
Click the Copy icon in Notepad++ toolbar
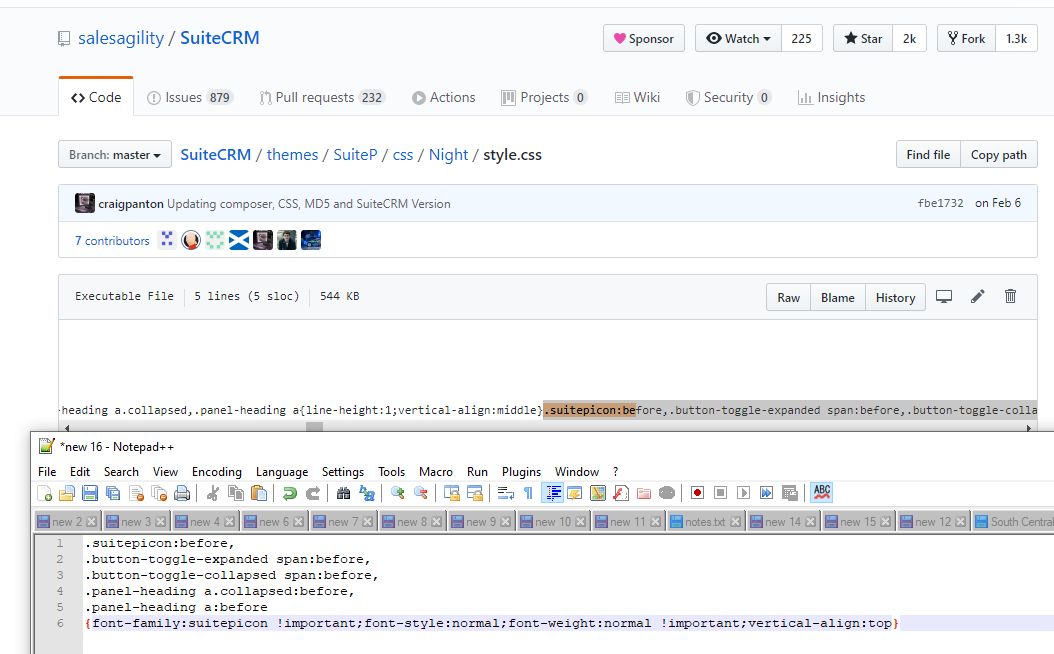pyautogui.click(x=236, y=493)
